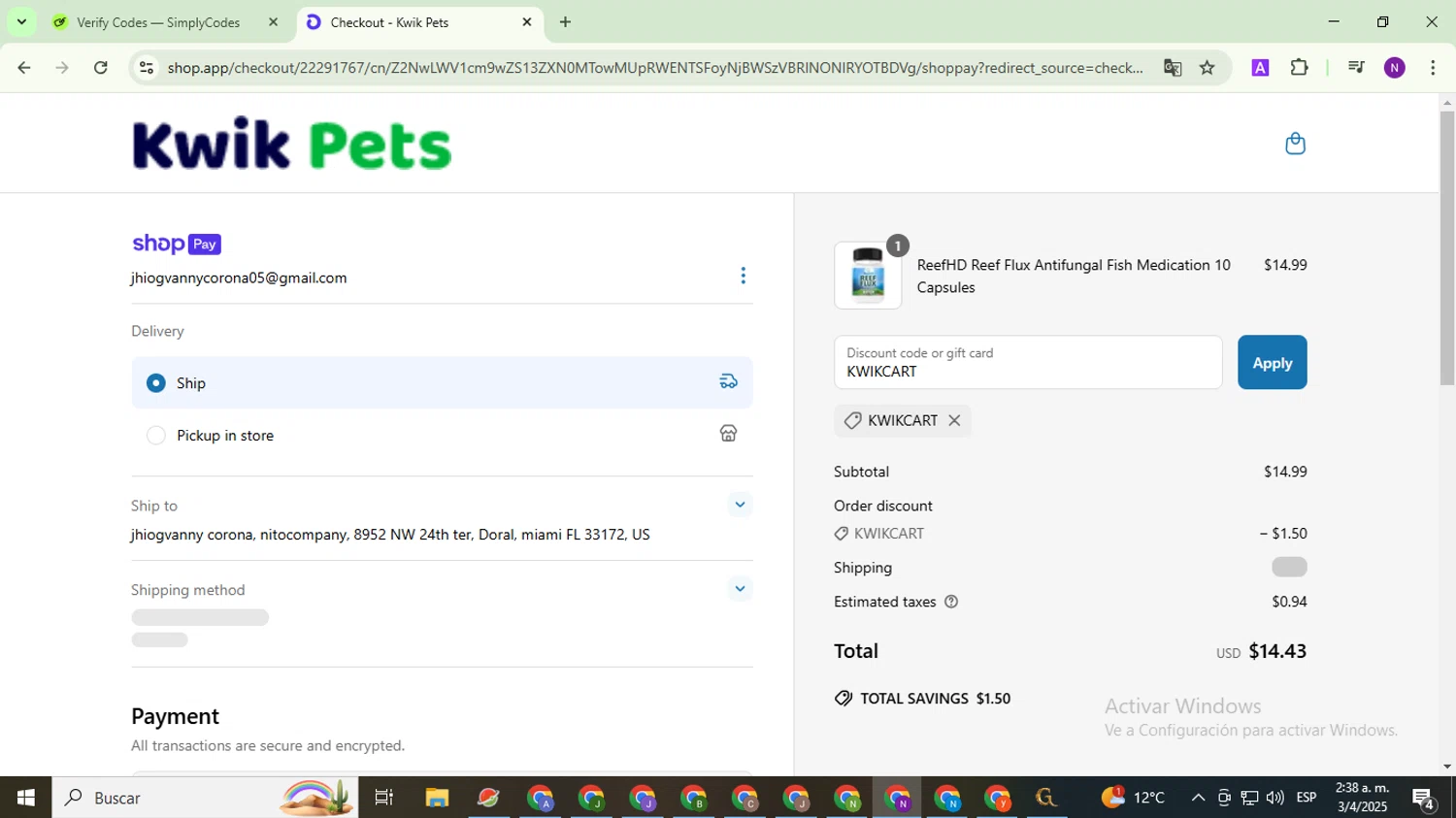Open the notification center icon

1424,799
